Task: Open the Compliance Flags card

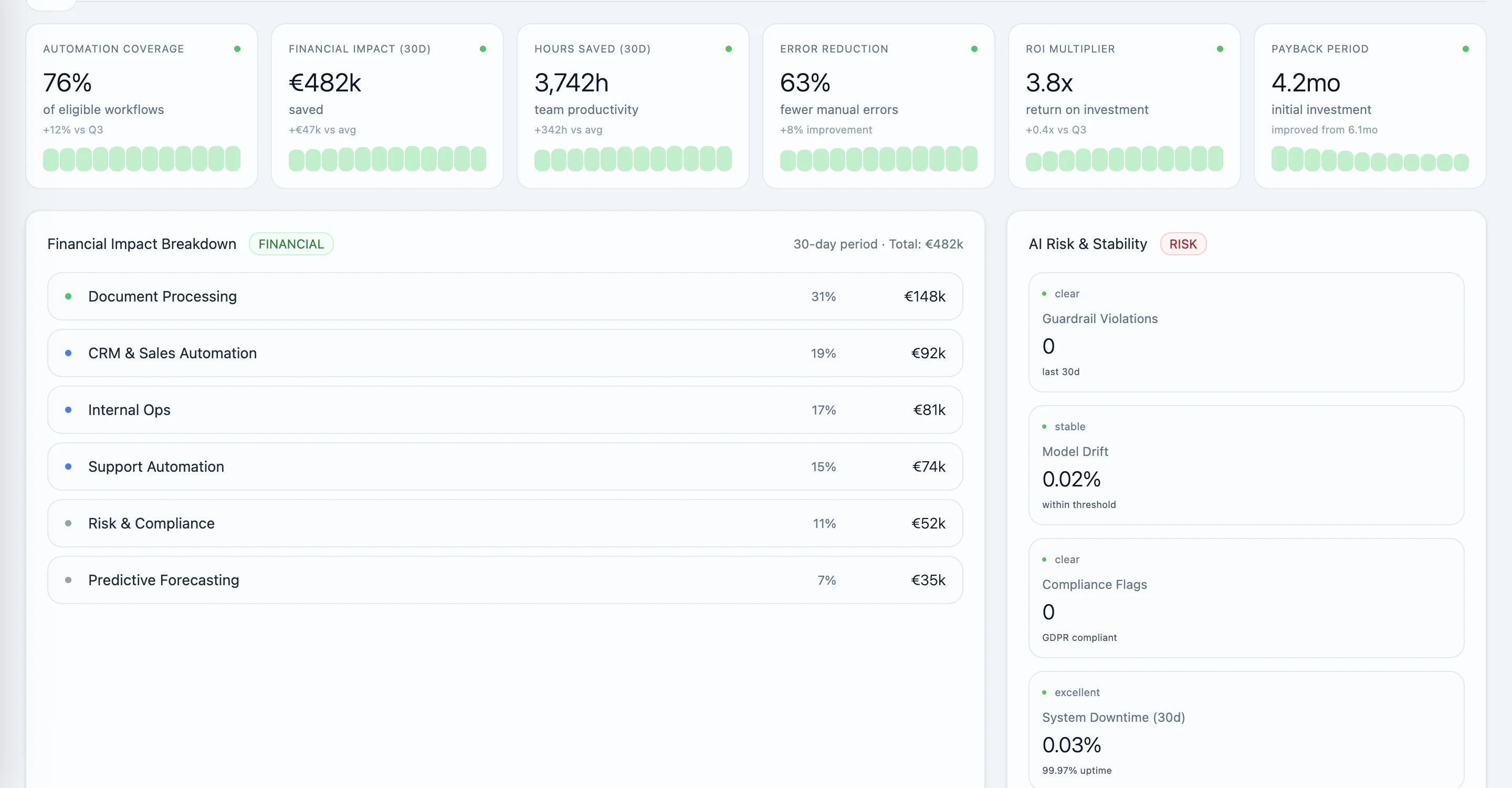Action: point(1245,598)
